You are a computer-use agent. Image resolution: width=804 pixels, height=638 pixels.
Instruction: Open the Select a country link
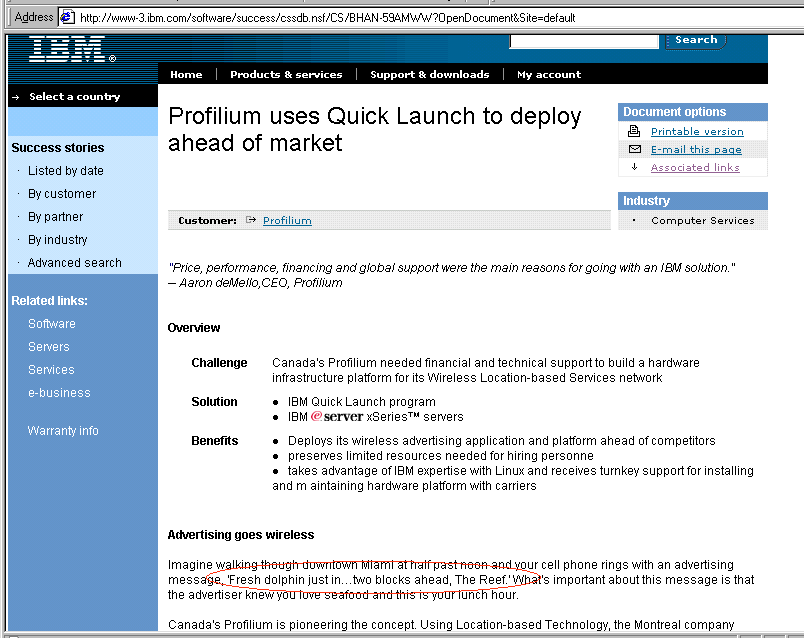[x=74, y=96]
